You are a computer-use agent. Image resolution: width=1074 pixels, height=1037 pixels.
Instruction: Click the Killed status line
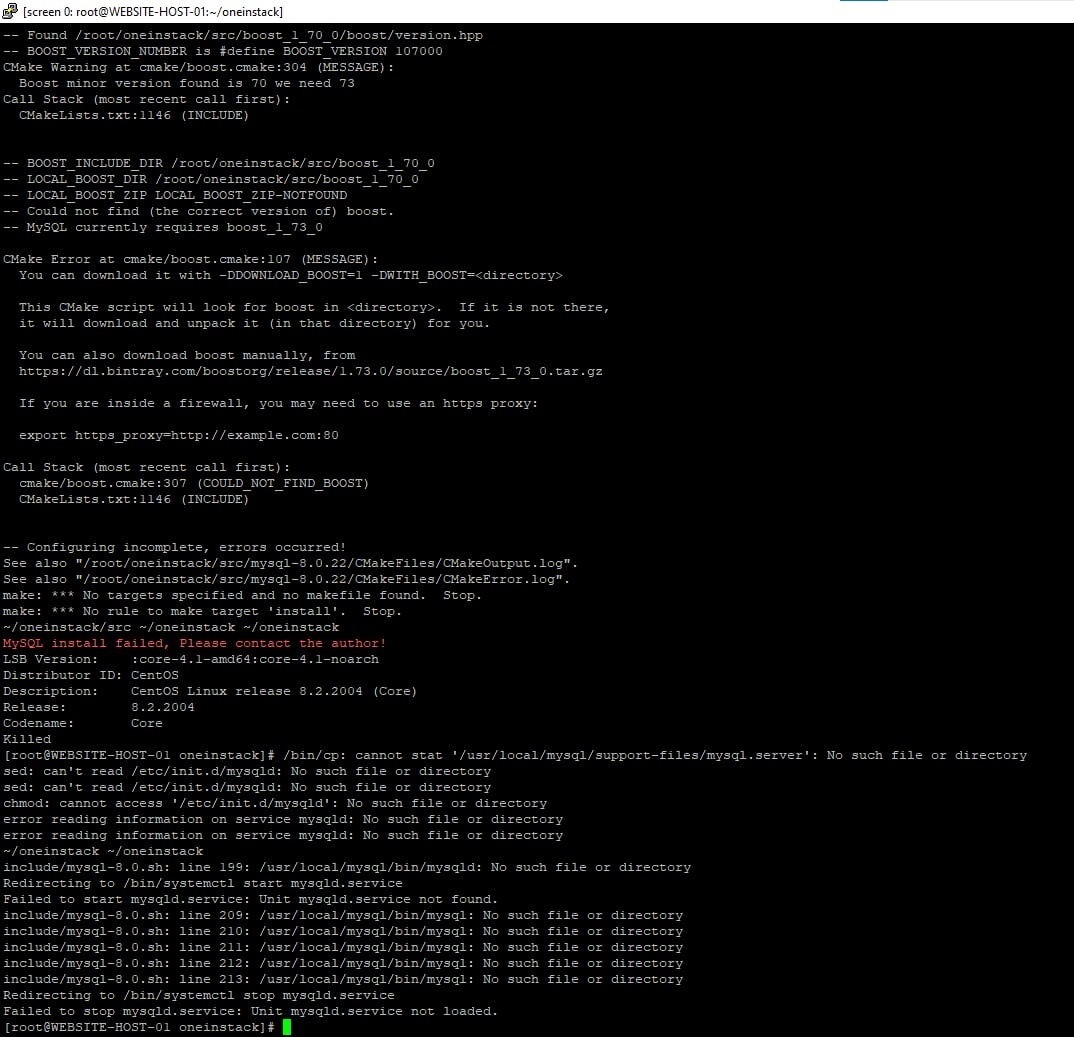27,739
